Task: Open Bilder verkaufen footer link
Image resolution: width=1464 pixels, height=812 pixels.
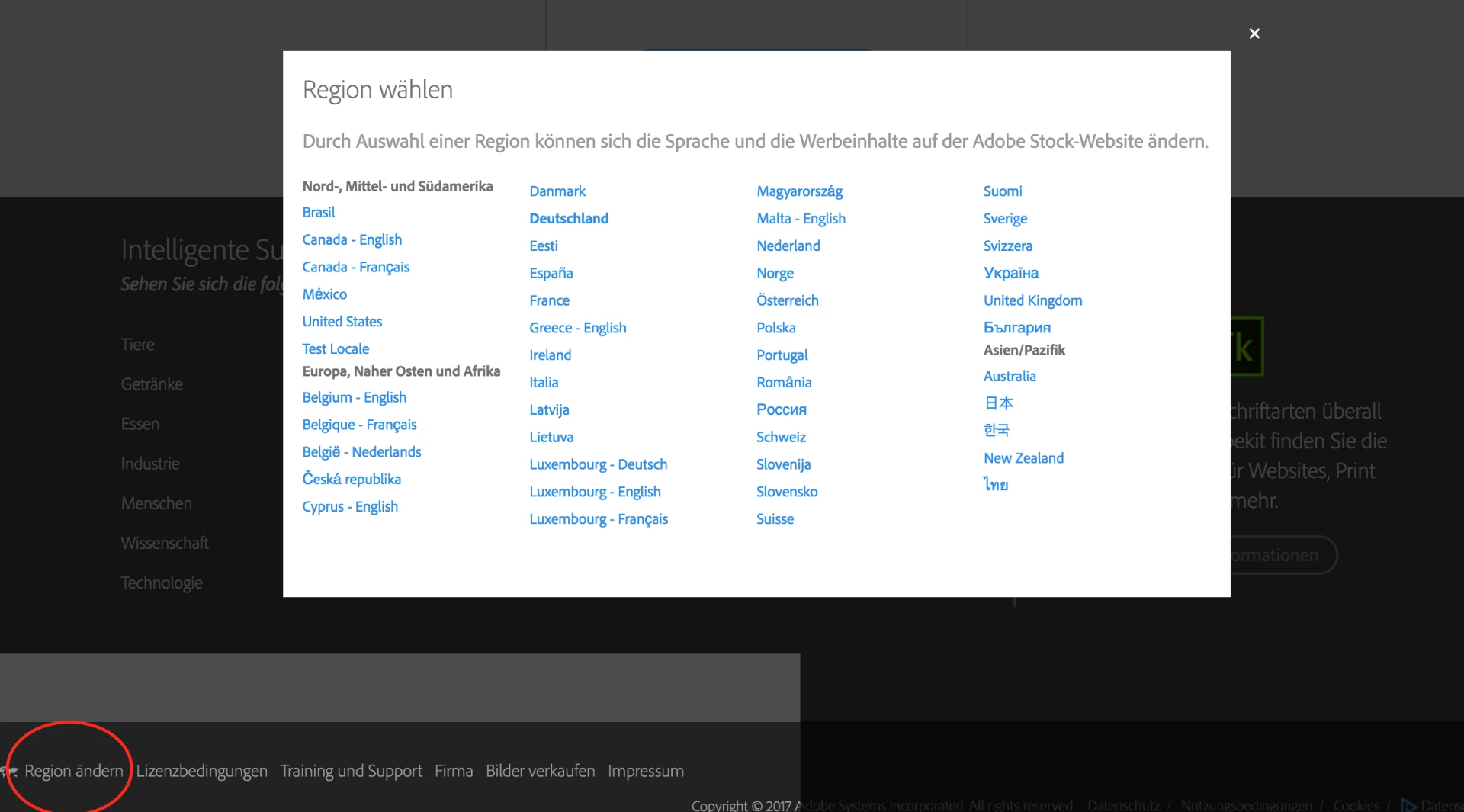Action: point(541,772)
